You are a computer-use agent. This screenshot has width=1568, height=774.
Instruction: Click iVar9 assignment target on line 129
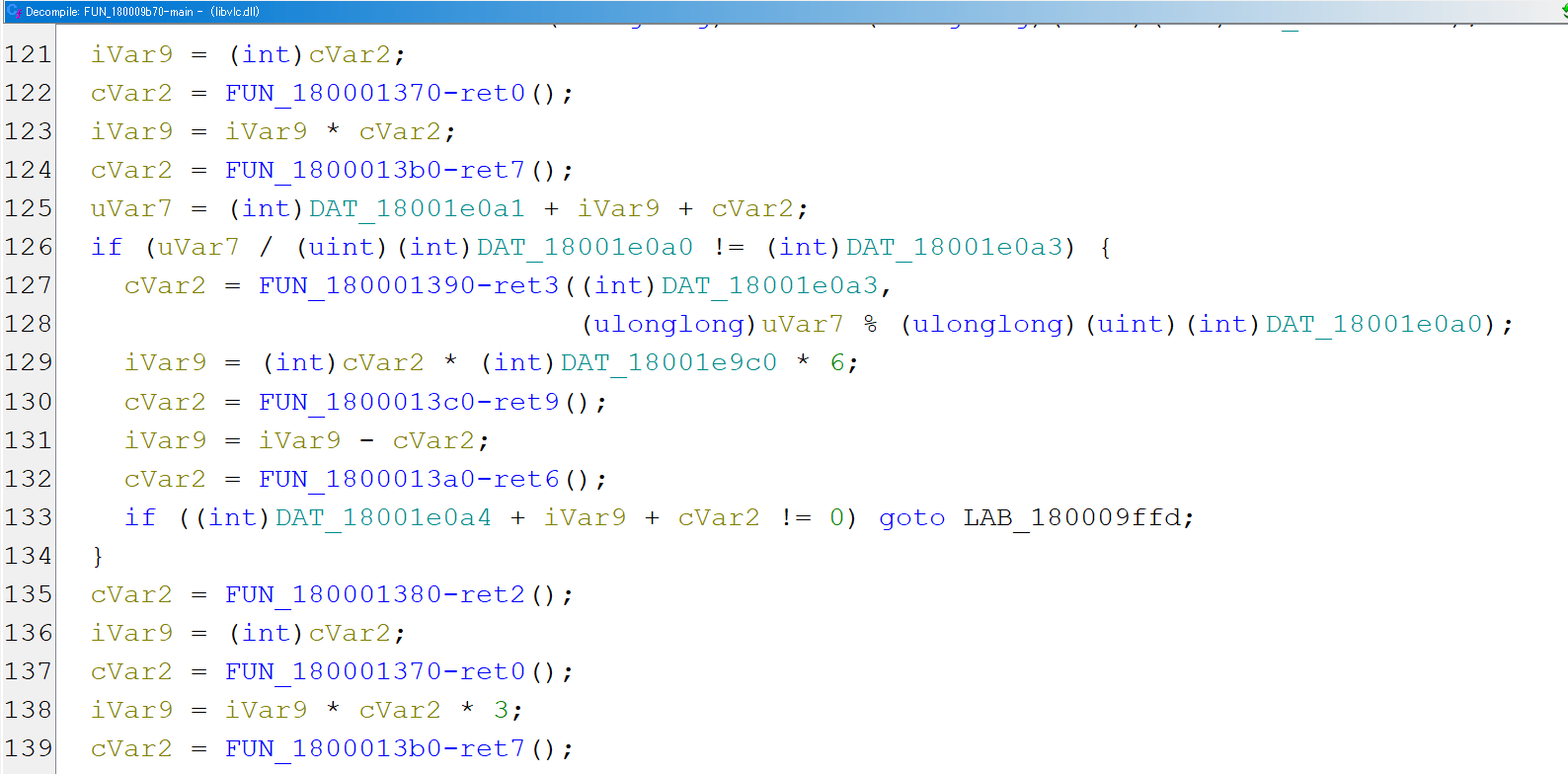pyautogui.click(x=165, y=362)
